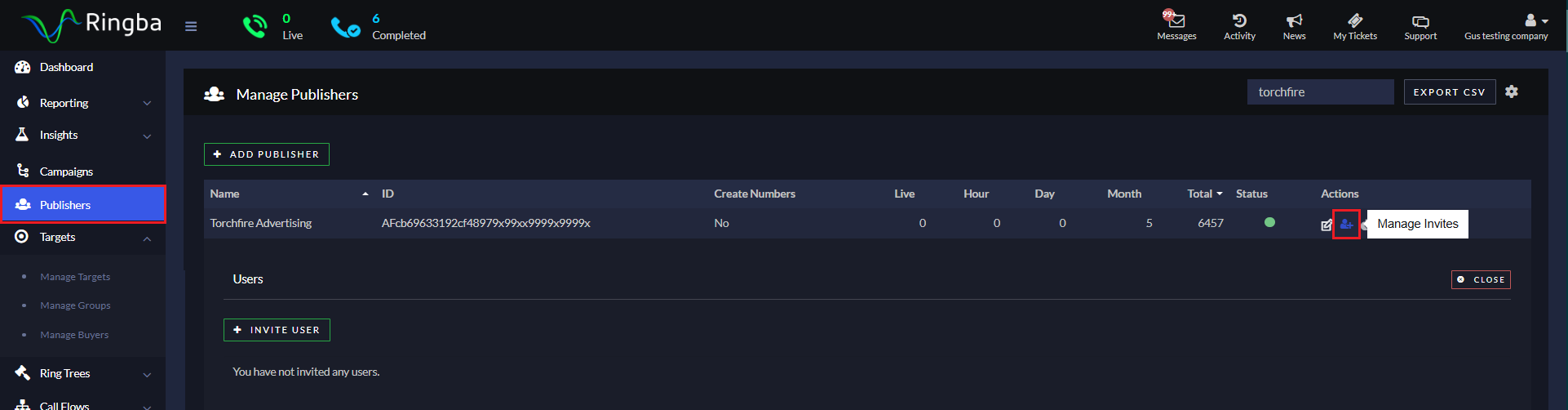
Task: Click publisher ID AFcb69633192cf48979x99xx9999x9999x
Action: pos(486,223)
